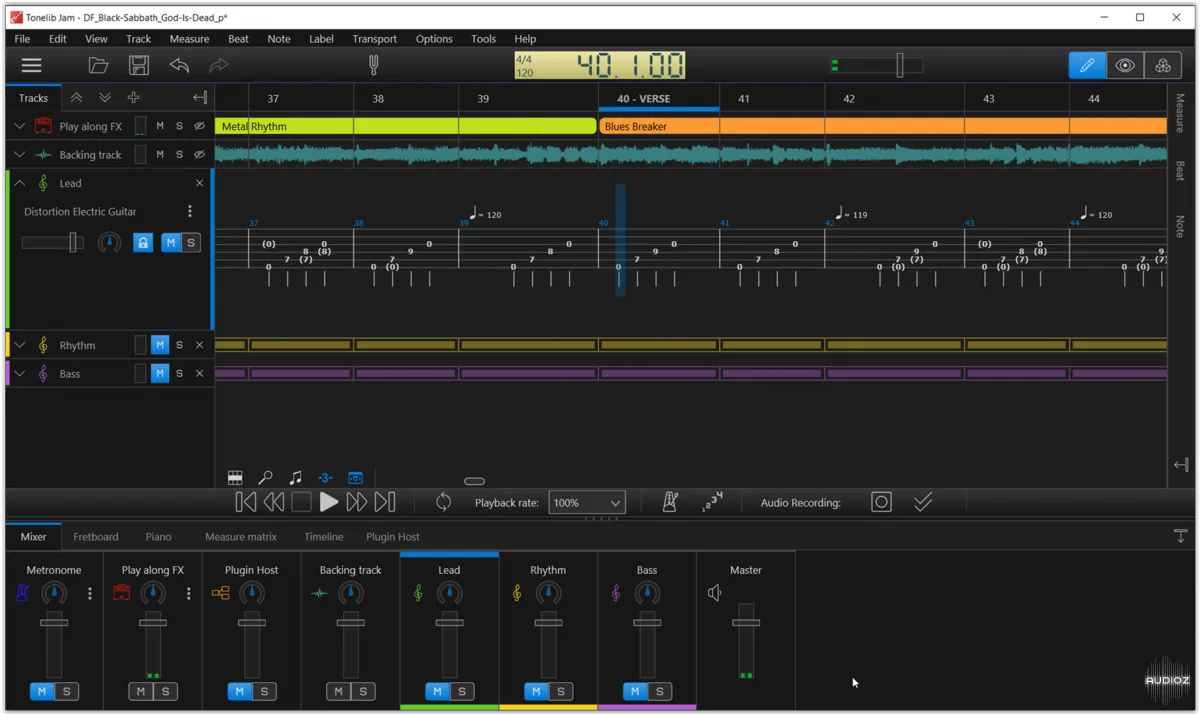Open Distortion Electric Guitar options menu
The image size is (1200, 715).
pos(190,211)
